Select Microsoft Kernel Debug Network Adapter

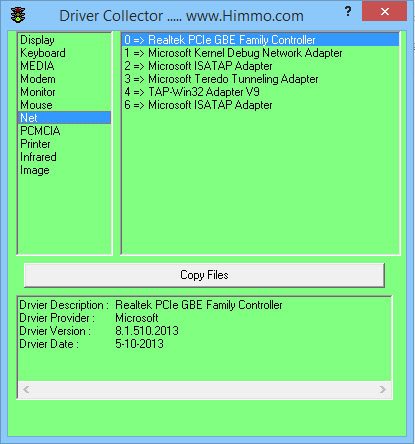pos(260,53)
